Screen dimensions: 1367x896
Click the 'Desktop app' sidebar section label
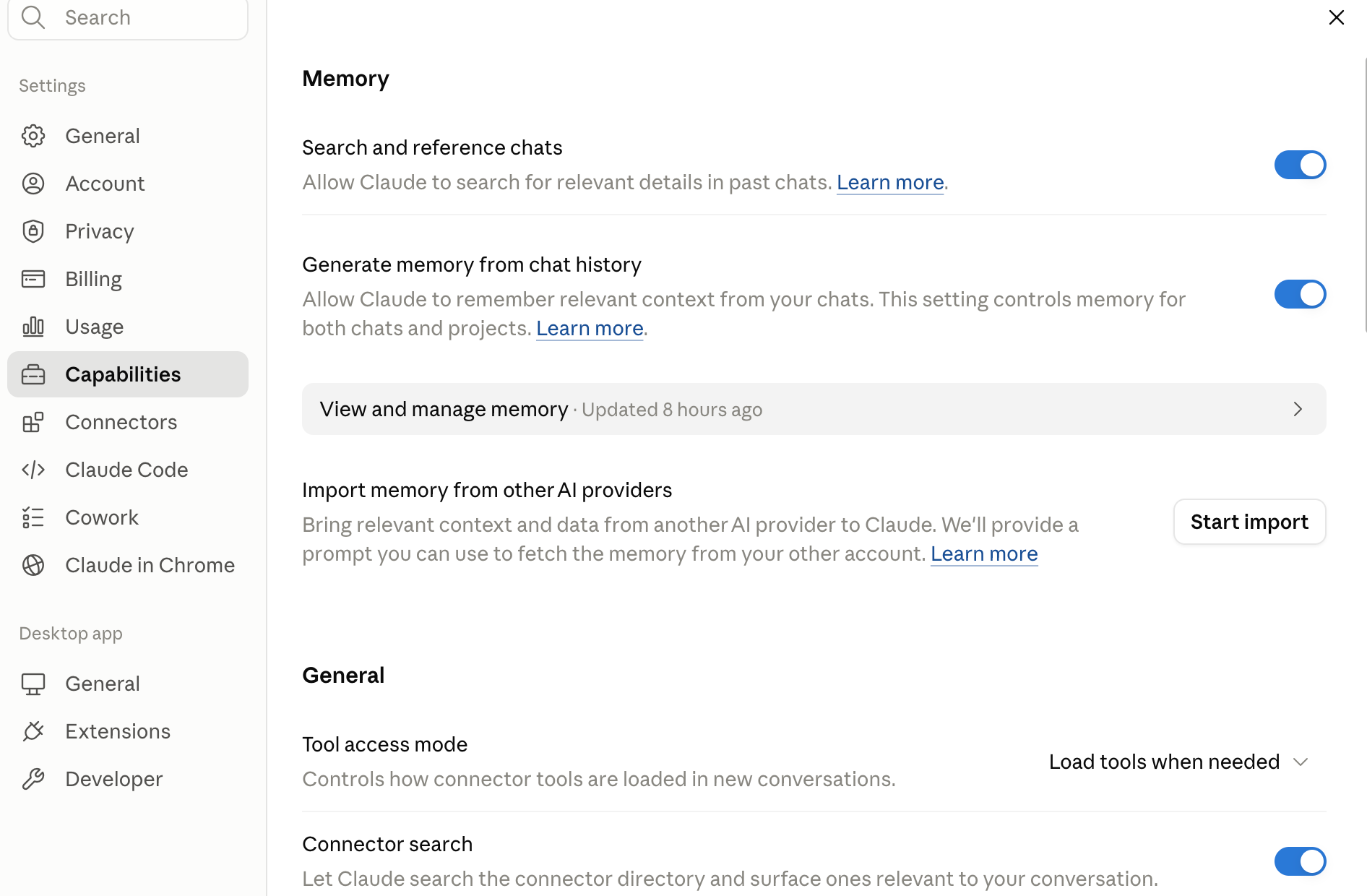(71, 633)
